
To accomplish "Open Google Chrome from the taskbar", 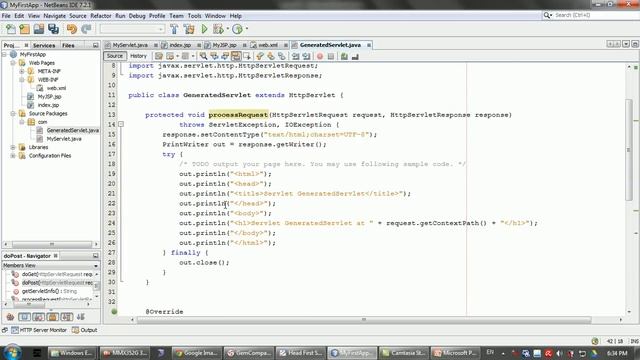I will pos(198,353).
